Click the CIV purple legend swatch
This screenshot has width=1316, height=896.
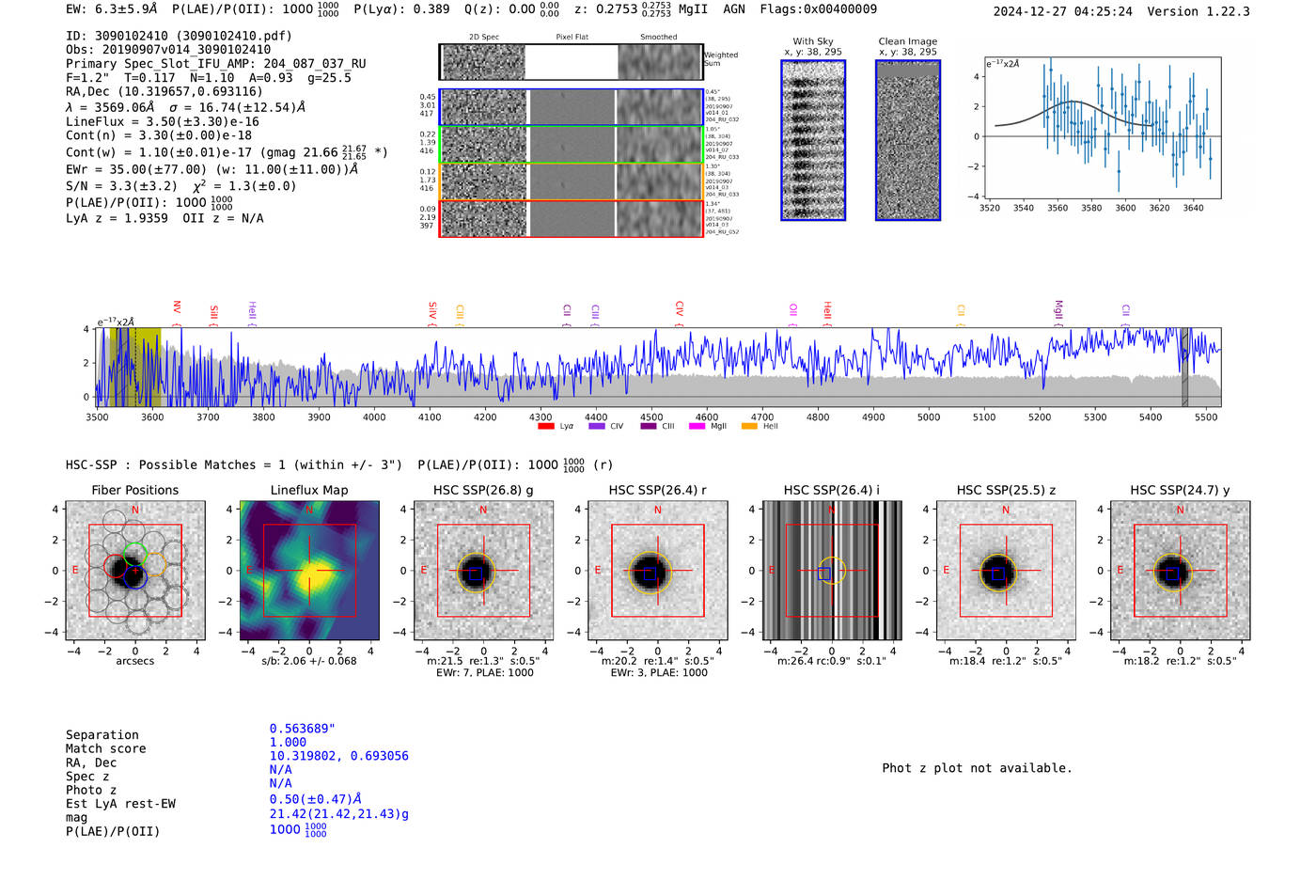click(596, 426)
